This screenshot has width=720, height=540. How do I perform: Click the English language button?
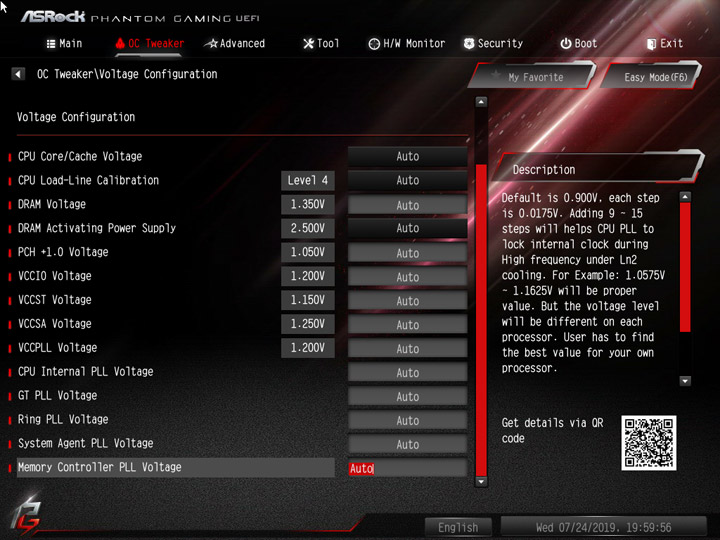[x=458, y=527]
